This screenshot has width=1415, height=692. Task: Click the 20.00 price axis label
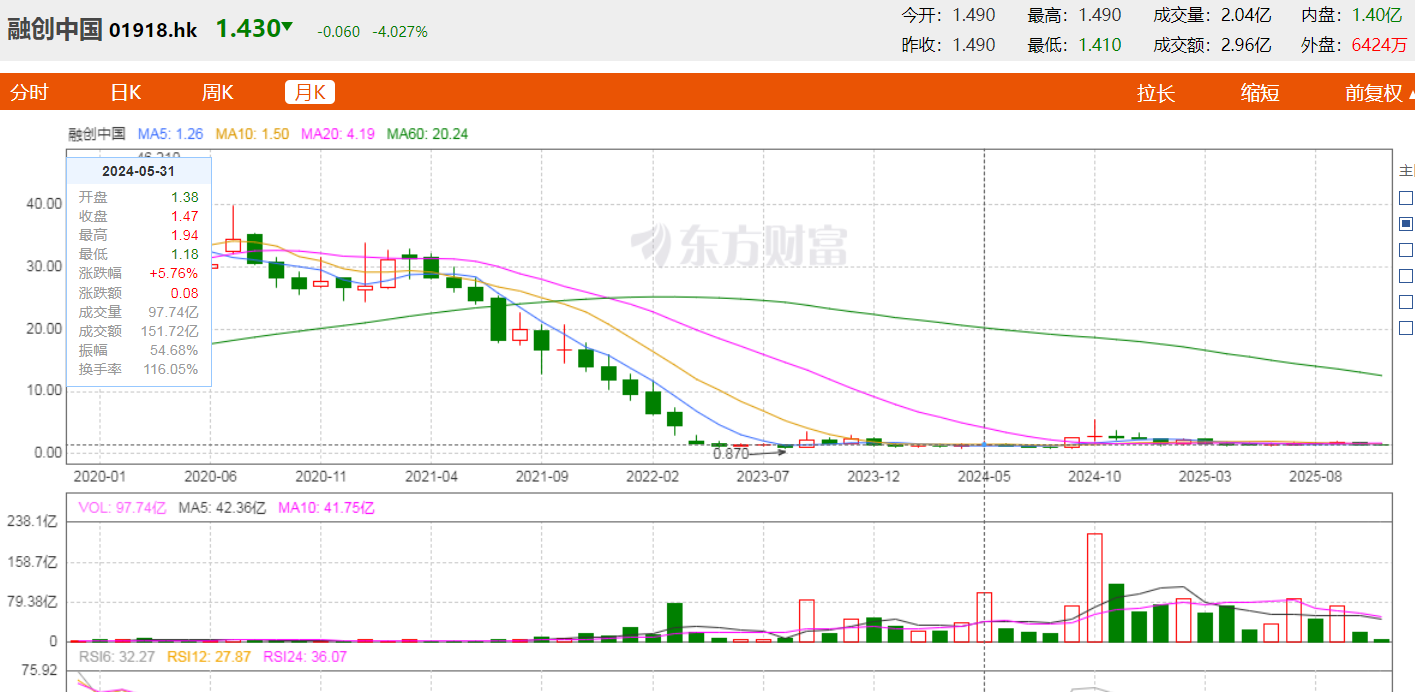click(43, 328)
